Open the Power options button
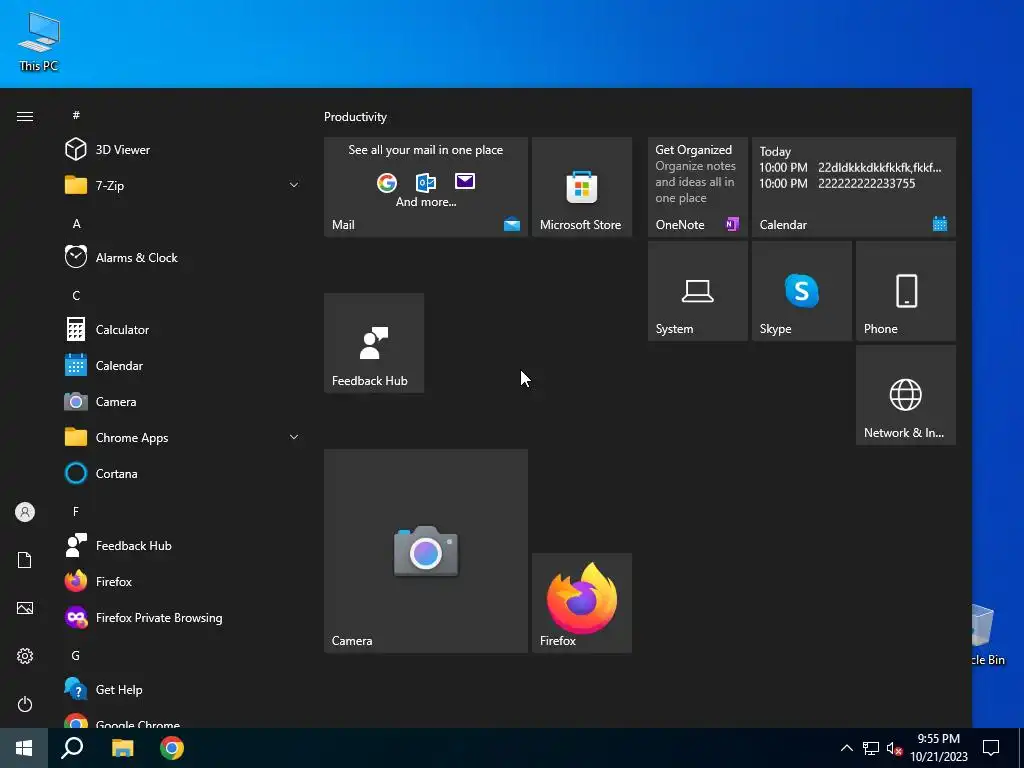Image resolution: width=1024 pixels, height=768 pixels. coord(25,704)
